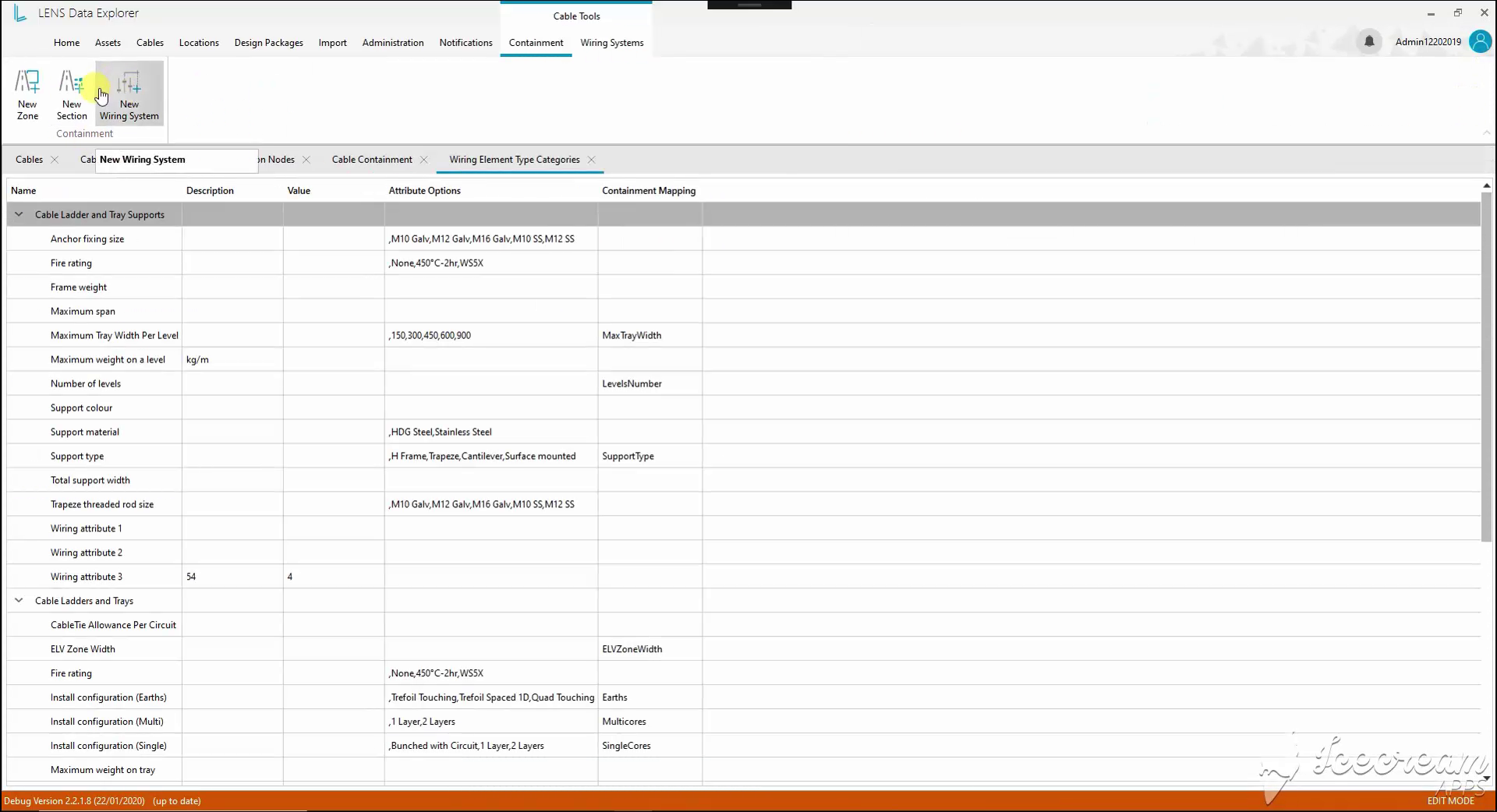Screen dimensions: 1497x812
Task: Open the notifications bell icon
Action: pyautogui.click(x=1369, y=41)
